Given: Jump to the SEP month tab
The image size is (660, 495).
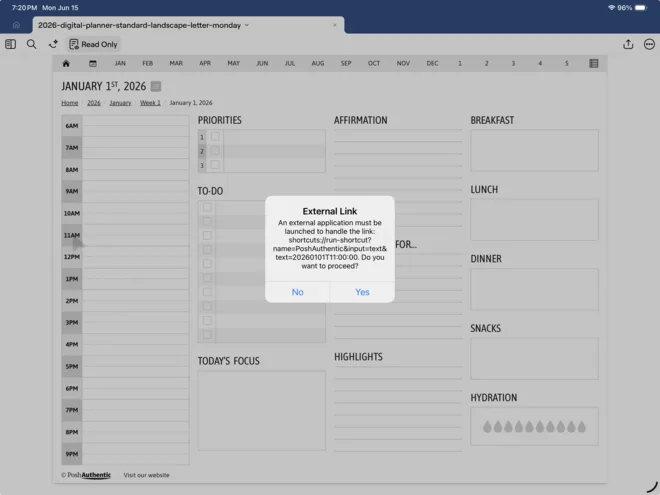Looking at the screenshot, I should point(346,64).
